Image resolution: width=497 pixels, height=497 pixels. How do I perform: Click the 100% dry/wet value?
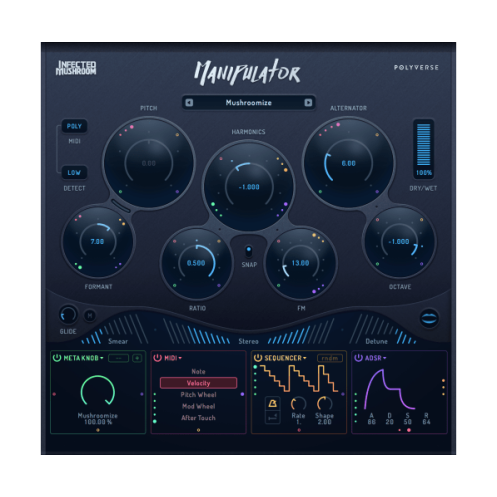click(x=424, y=173)
